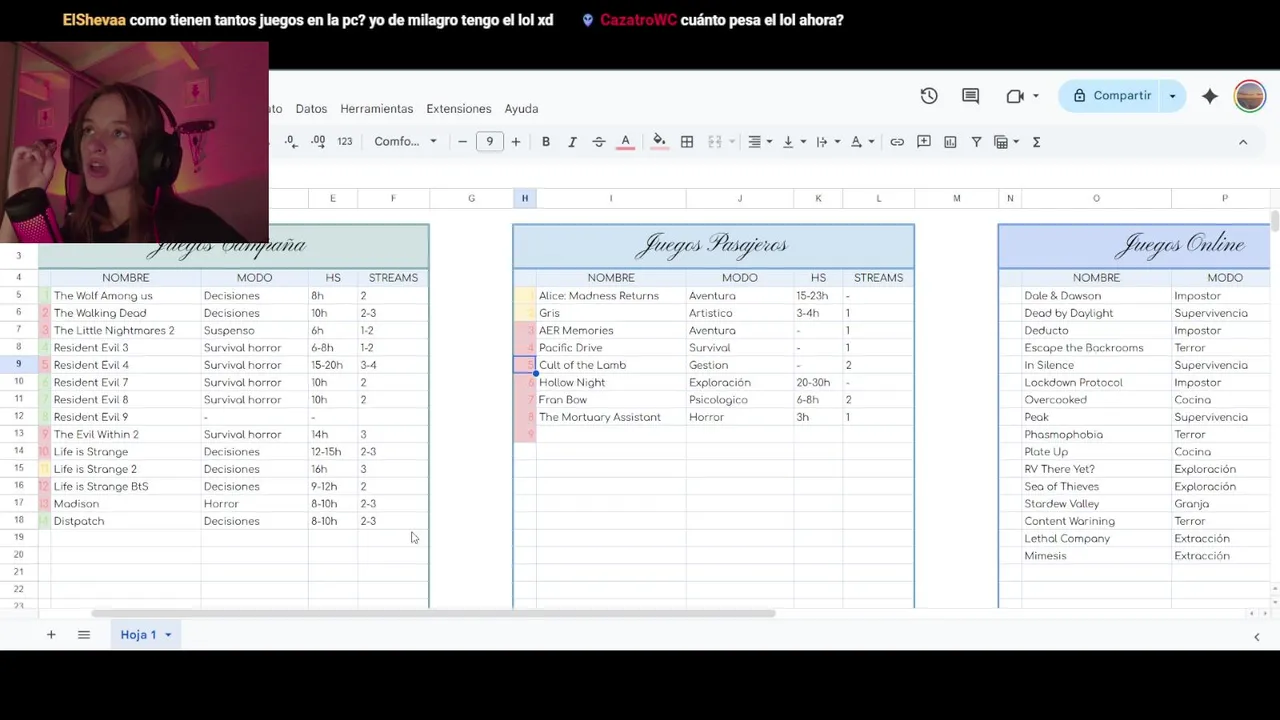The height and width of the screenshot is (720, 1280).
Task: Select cell The Wolf Among us
Action: pyautogui.click(x=125, y=296)
